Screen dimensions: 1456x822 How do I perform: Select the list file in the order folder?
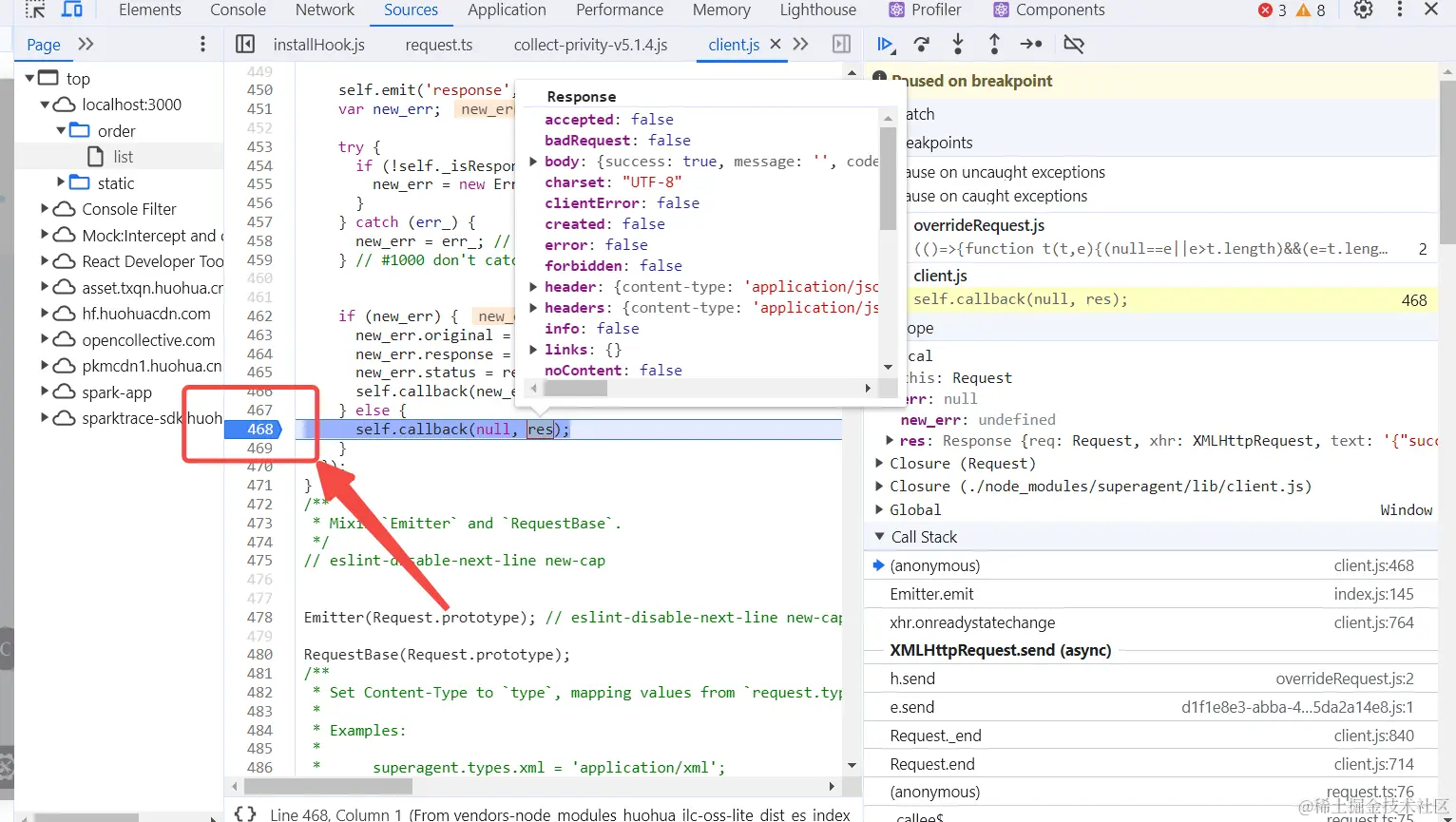pos(124,157)
